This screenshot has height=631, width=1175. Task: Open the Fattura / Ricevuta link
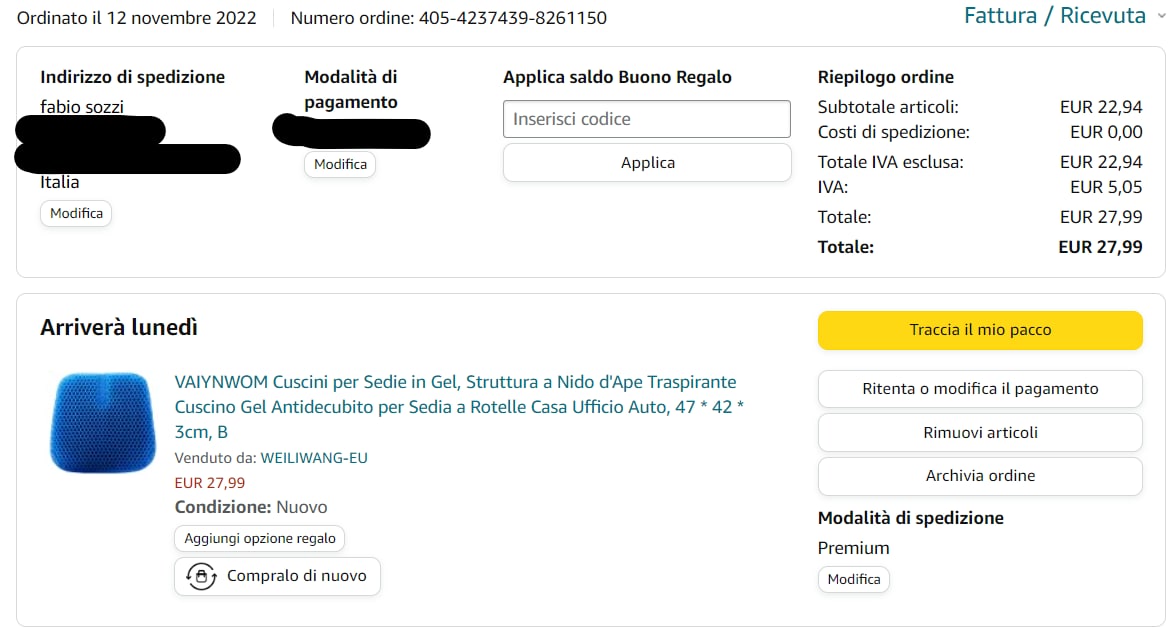coord(1054,16)
